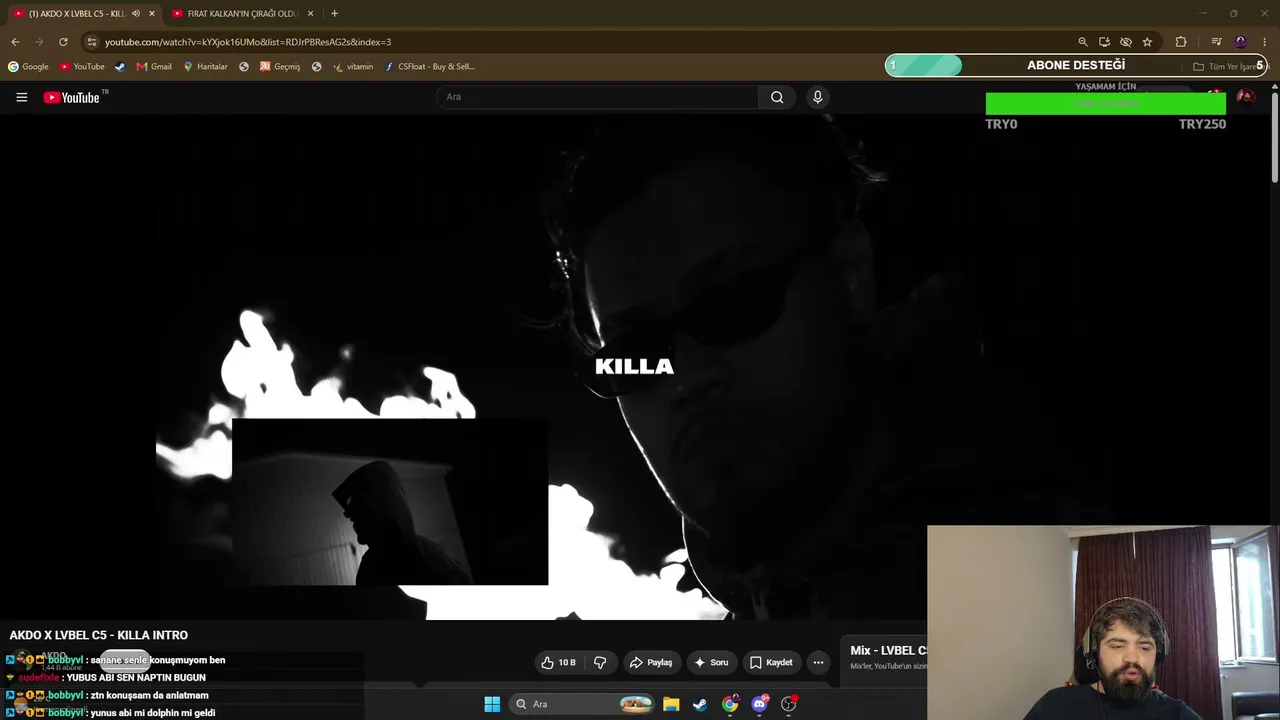The height and width of the screenshot is (720, 1280).
Task: Switch to FIRAT KALKAN'IN ÇIRAĞI tab
Action: (243, 14)
